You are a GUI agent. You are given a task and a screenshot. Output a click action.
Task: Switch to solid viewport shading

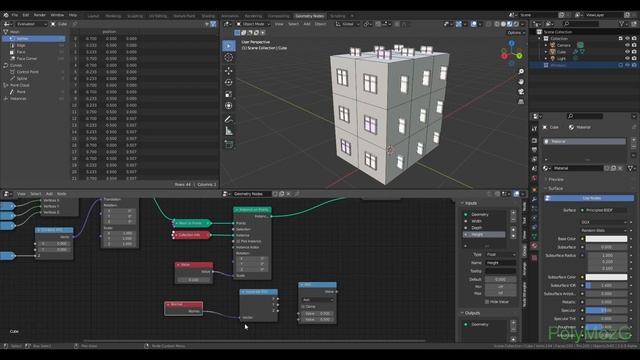tap(503, 24)
